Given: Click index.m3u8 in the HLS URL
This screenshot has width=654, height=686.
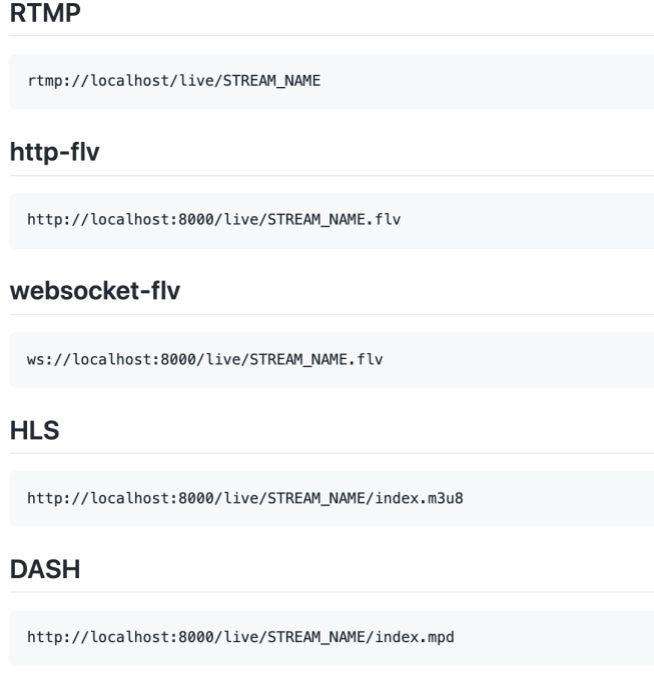Looking at the screenshot, I should pos(419,498).
